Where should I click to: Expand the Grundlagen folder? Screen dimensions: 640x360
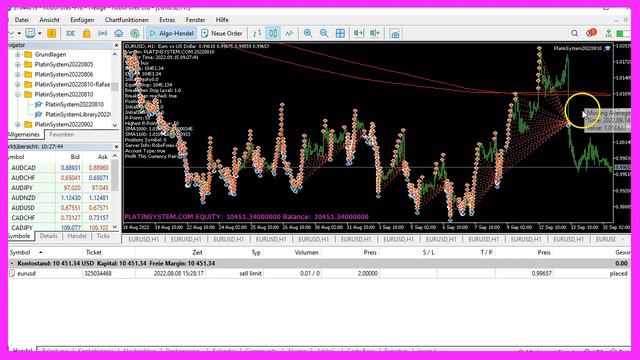click(x=18, y=54)
